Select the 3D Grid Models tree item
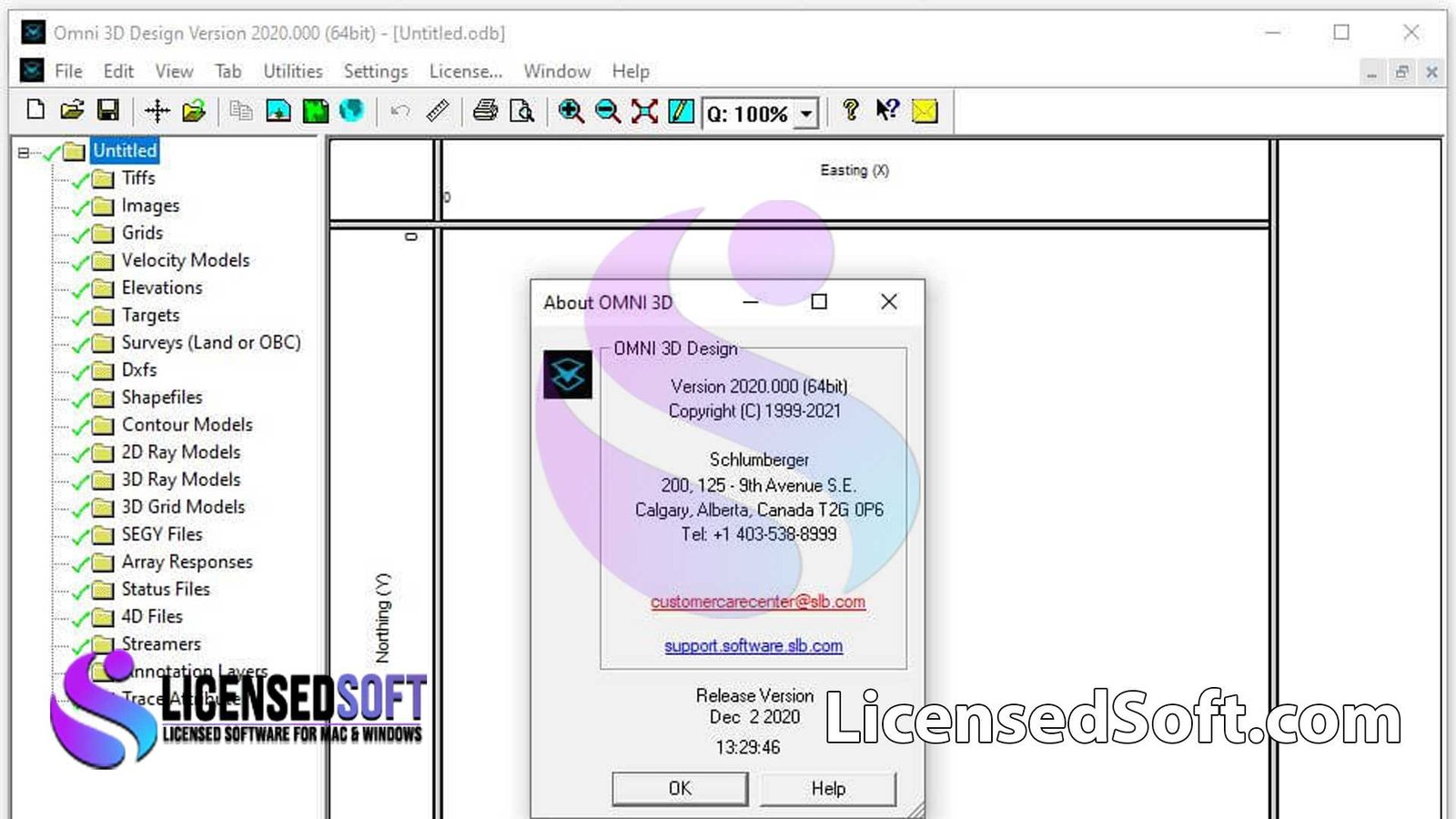Viewport: 1456px width, 819px height. (x=183, y=506)
